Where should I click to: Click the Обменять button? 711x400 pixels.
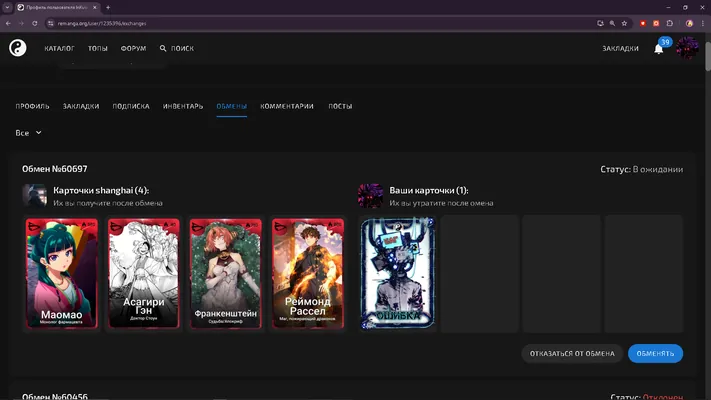(x=655, y=353)
